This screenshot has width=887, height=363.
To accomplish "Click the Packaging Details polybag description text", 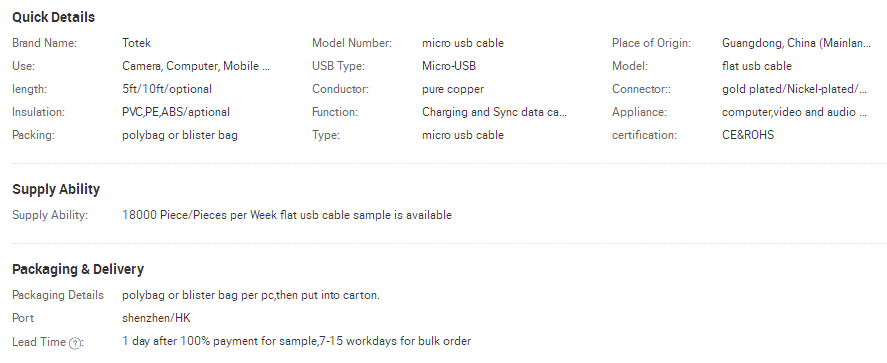I will point(251,295).
